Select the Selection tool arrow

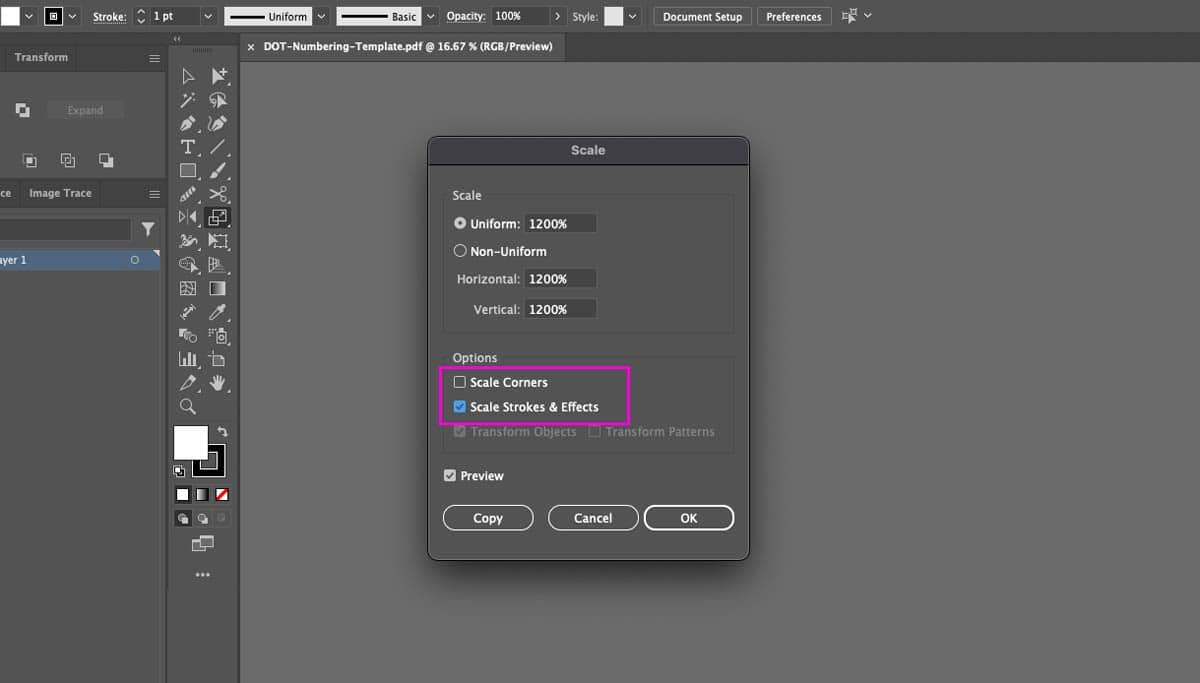coord(188,77)
